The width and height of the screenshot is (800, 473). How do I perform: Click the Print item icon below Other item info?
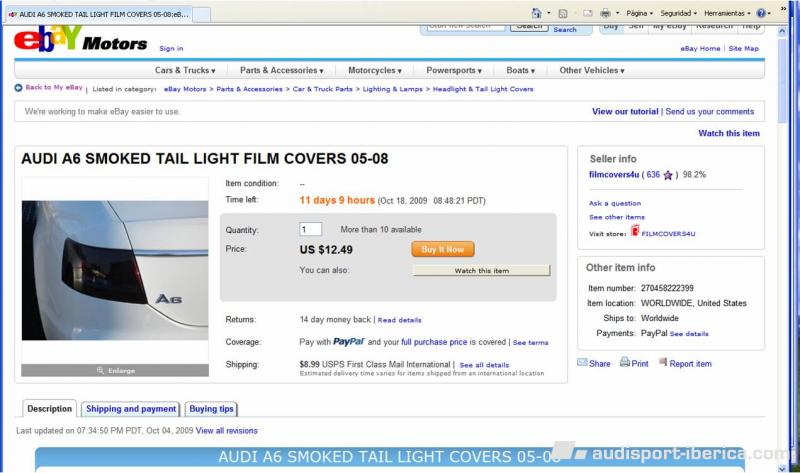(624, 362)
